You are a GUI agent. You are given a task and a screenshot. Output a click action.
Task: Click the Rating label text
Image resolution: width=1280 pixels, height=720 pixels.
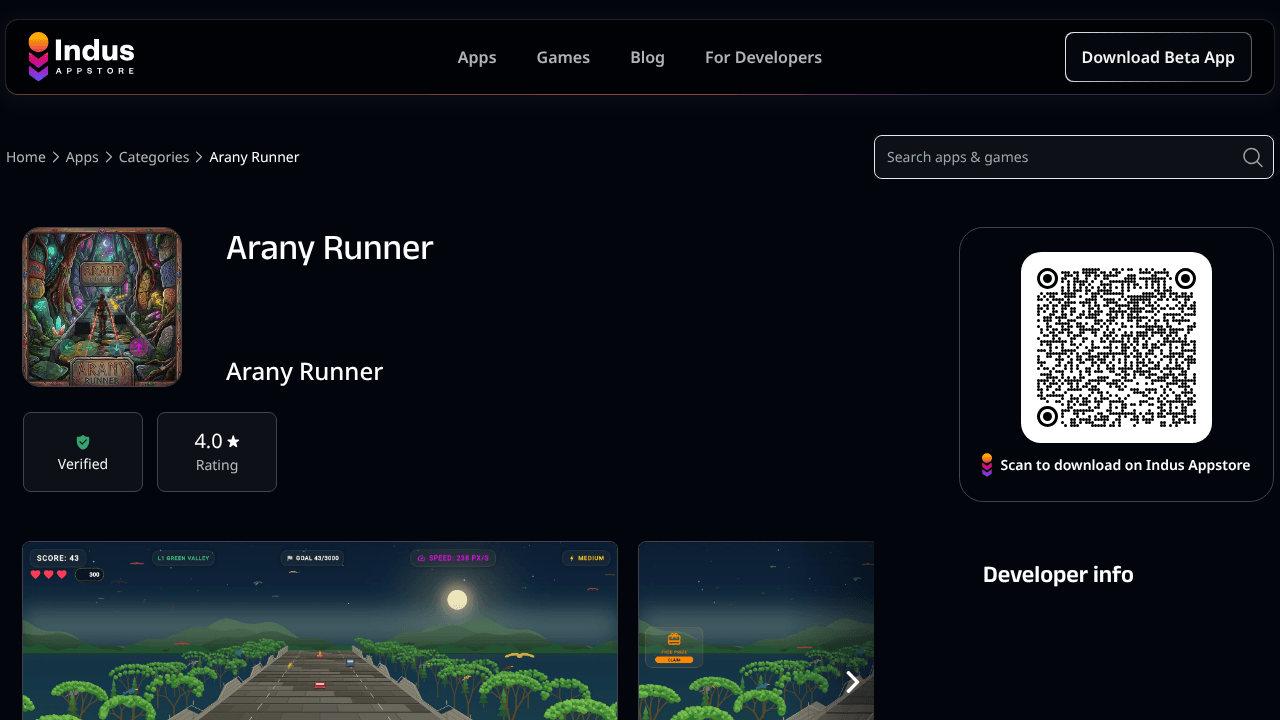[x=217, y=465]
